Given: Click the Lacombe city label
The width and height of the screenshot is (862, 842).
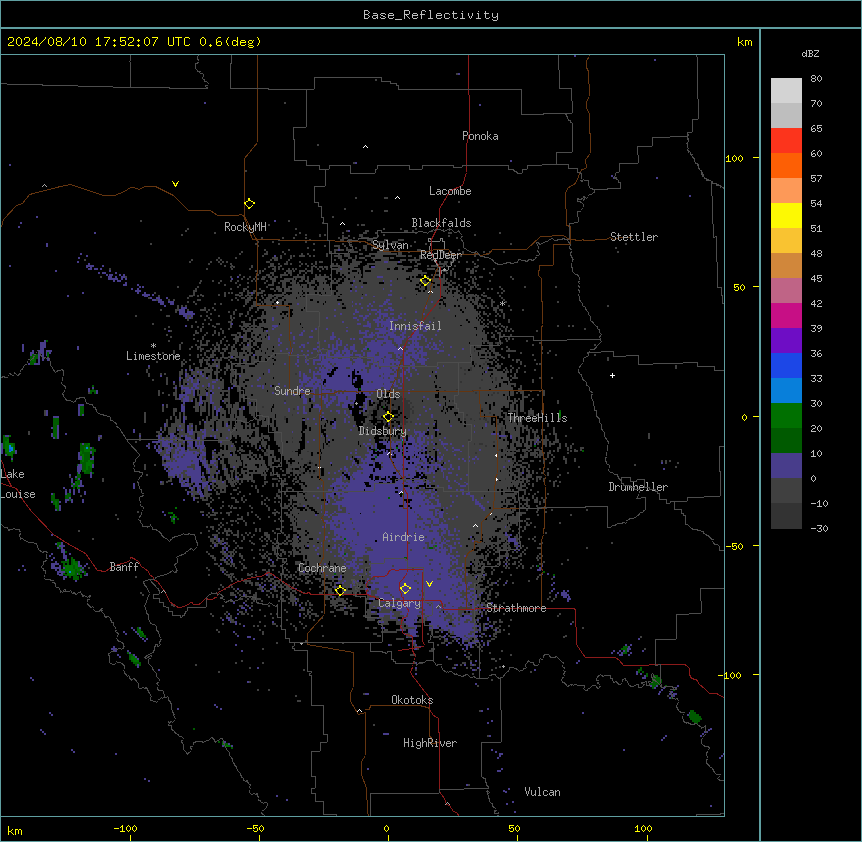Looking at the screenshot, I should pos(450,191).
